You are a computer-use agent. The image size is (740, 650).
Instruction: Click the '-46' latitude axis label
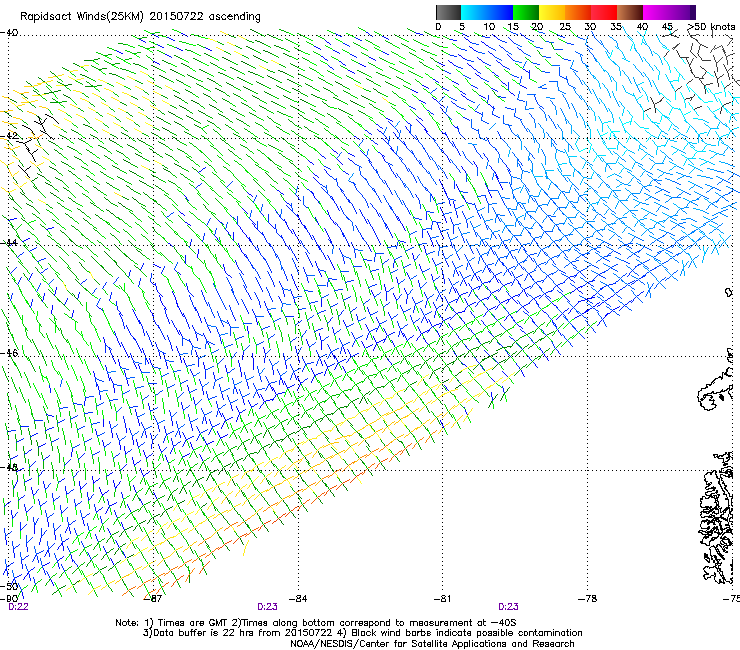9,353
